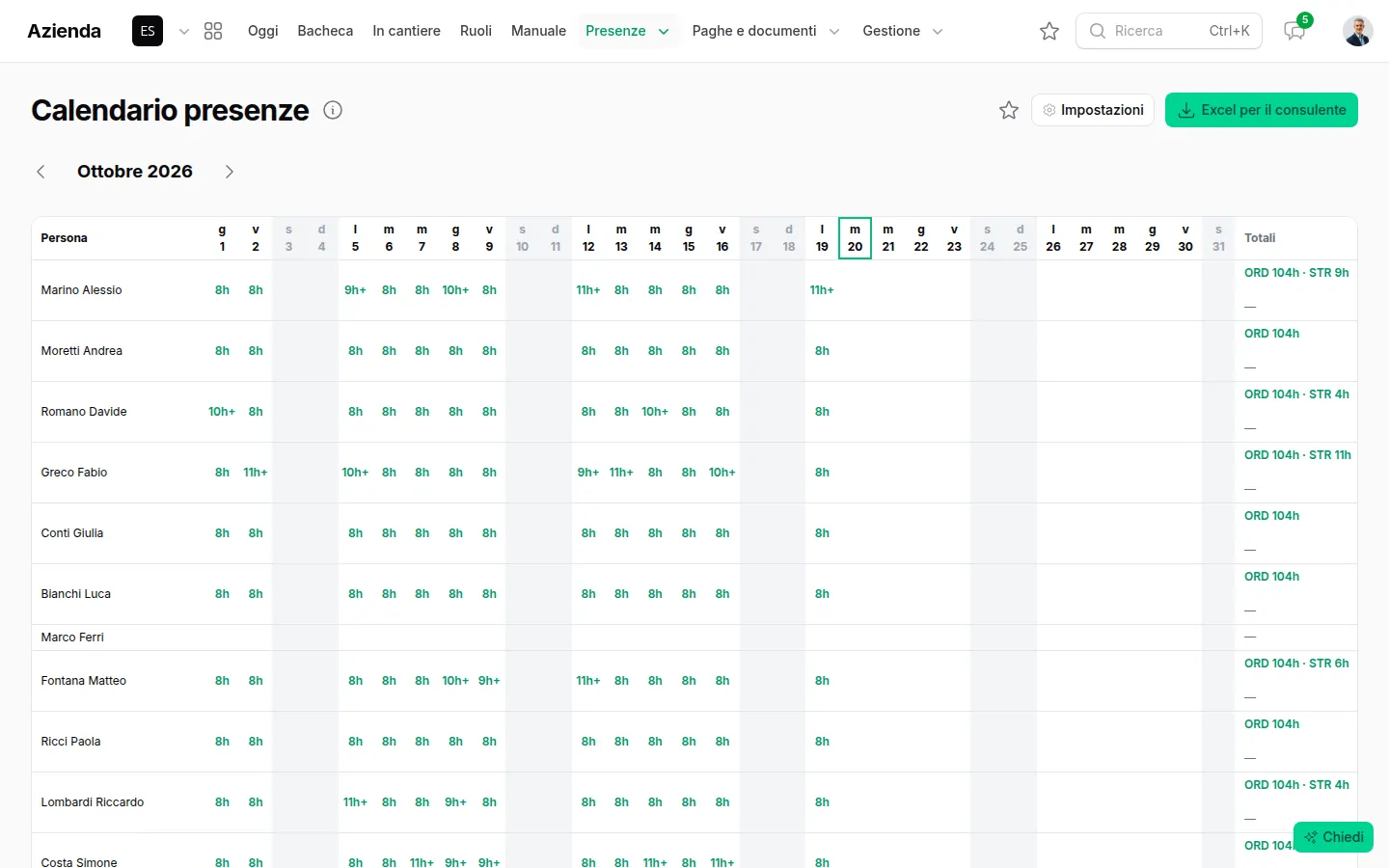Open Romano Davide's 10h+ entry on day 1

[222, 412]
